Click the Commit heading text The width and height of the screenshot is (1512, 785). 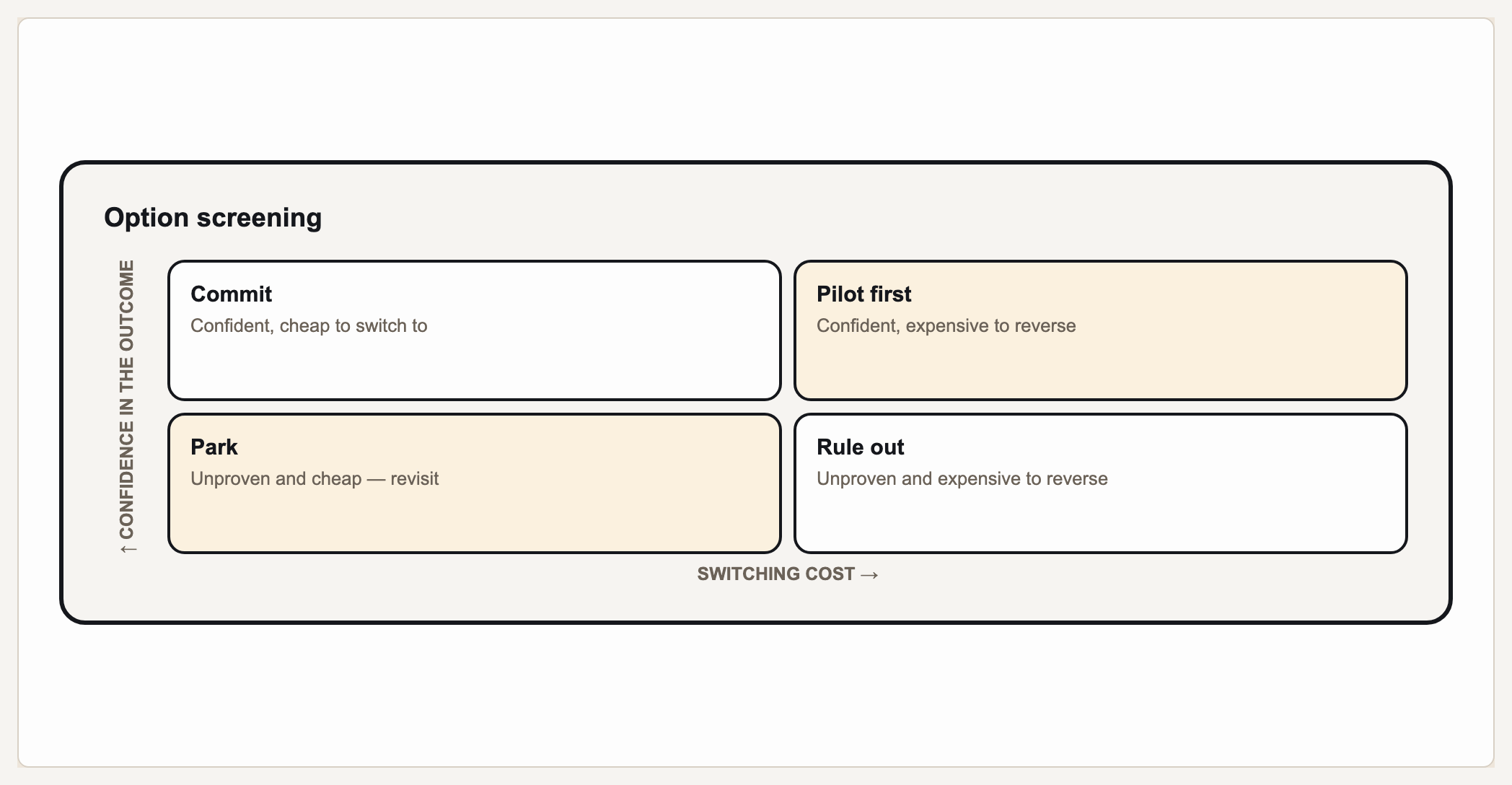tap(231, 294)
